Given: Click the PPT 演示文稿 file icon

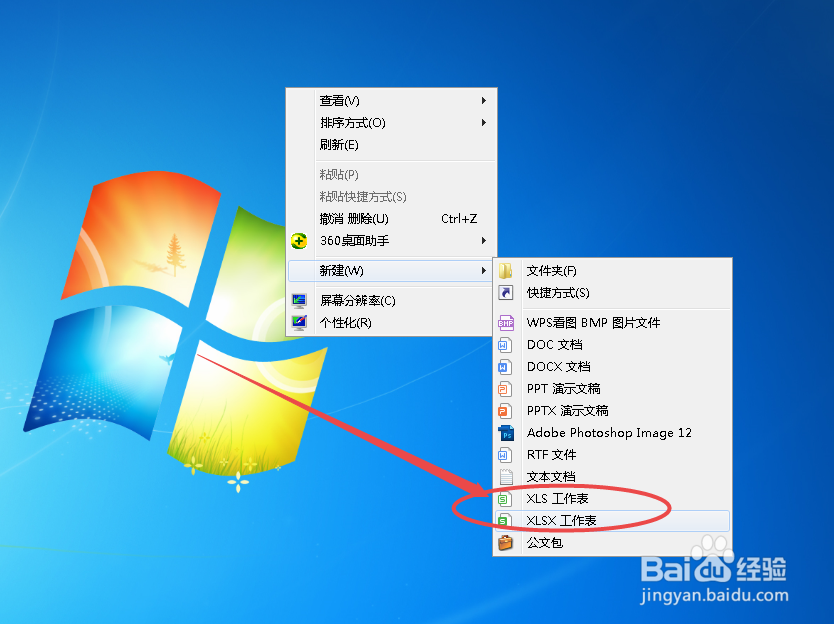Looking at the screenshot, I should pyautogui.click(x=505, y=389).
